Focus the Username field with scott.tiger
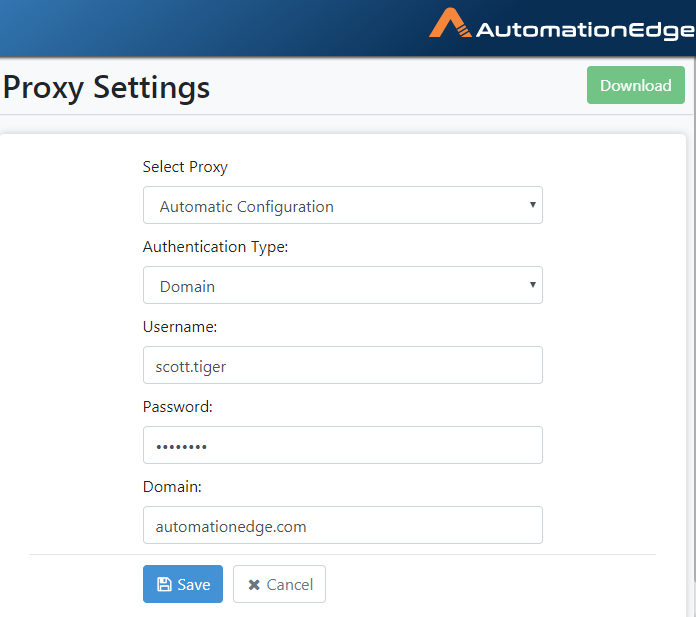Screen dimensions: 696x617 pyautogui.click(x=343, y=365)
